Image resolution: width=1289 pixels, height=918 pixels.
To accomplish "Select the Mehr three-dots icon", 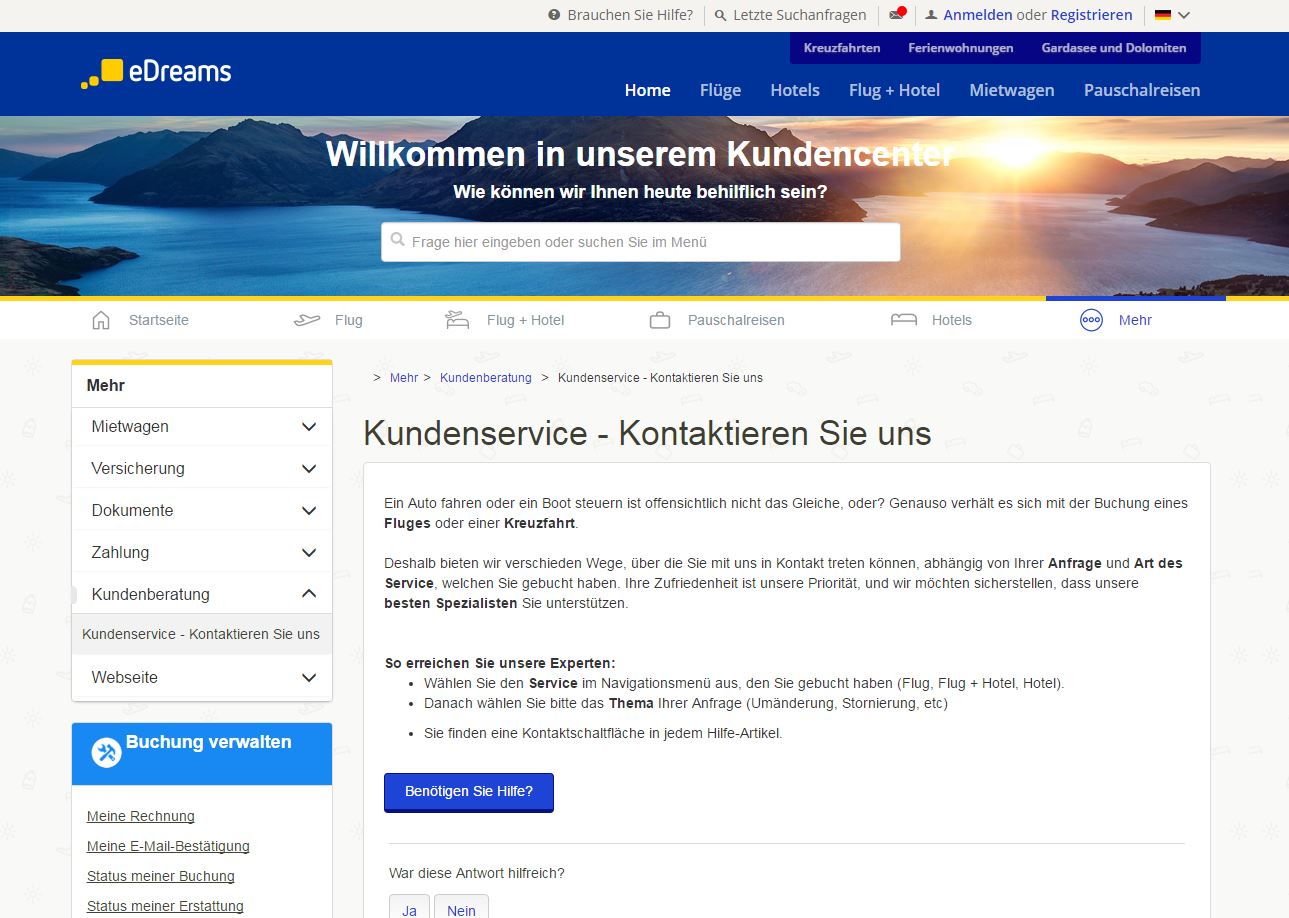I will point(1091,320).
